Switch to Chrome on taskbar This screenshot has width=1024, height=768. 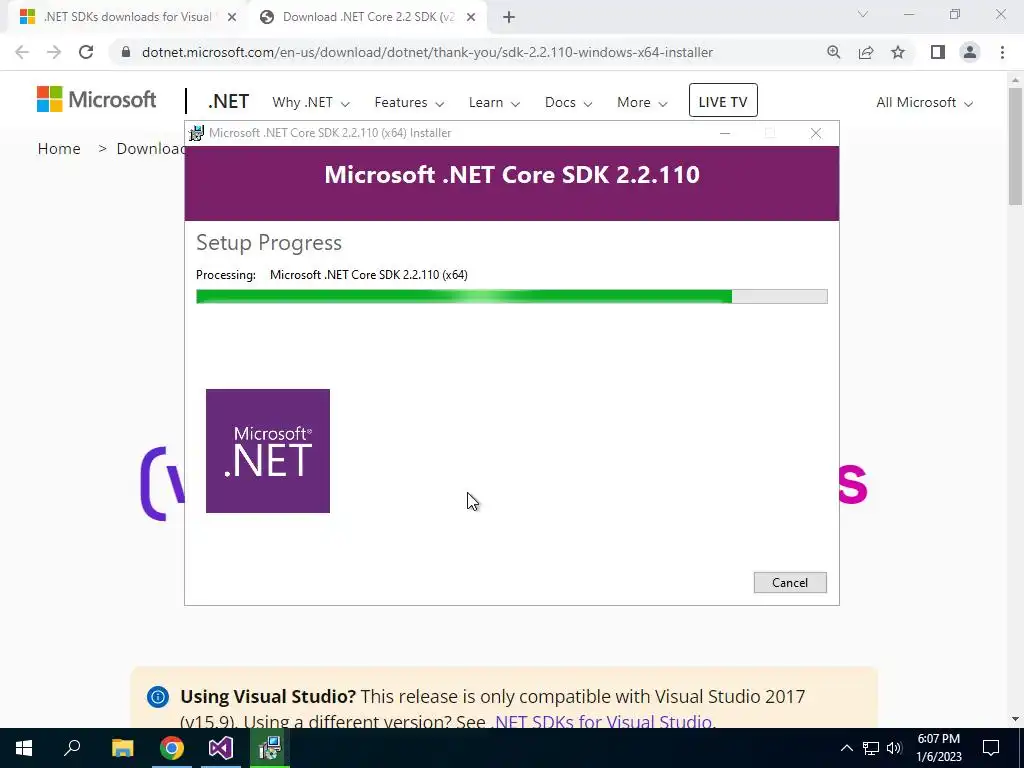point(172,748)
